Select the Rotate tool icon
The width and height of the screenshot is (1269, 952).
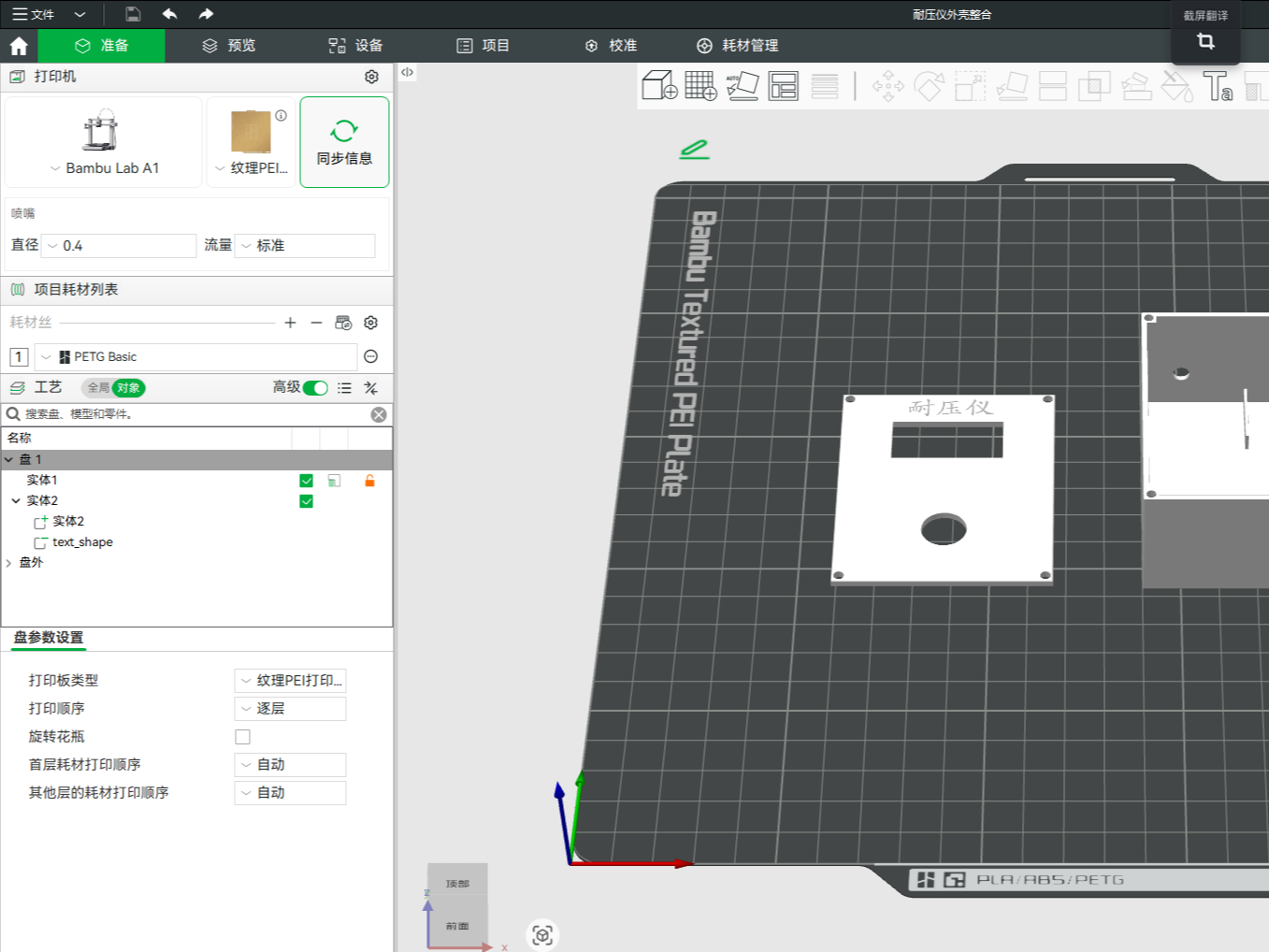(929, 86)
